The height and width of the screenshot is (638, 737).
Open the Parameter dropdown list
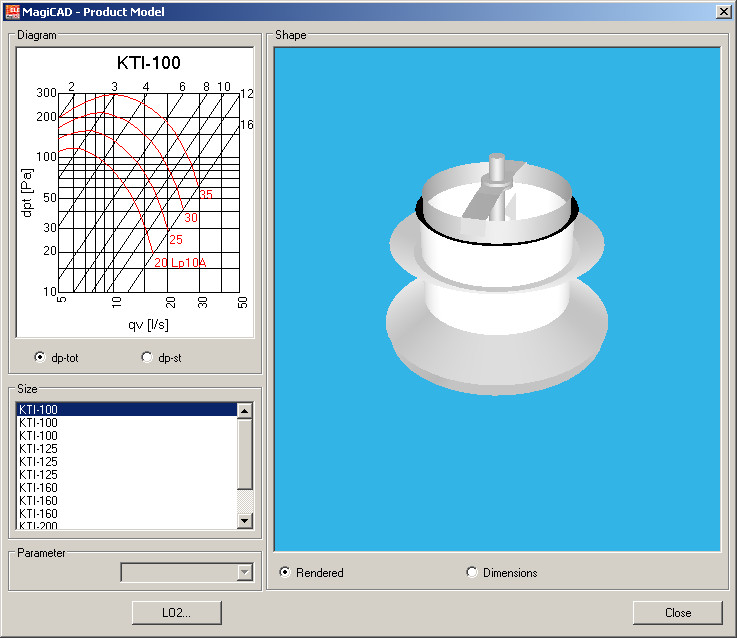244,572
